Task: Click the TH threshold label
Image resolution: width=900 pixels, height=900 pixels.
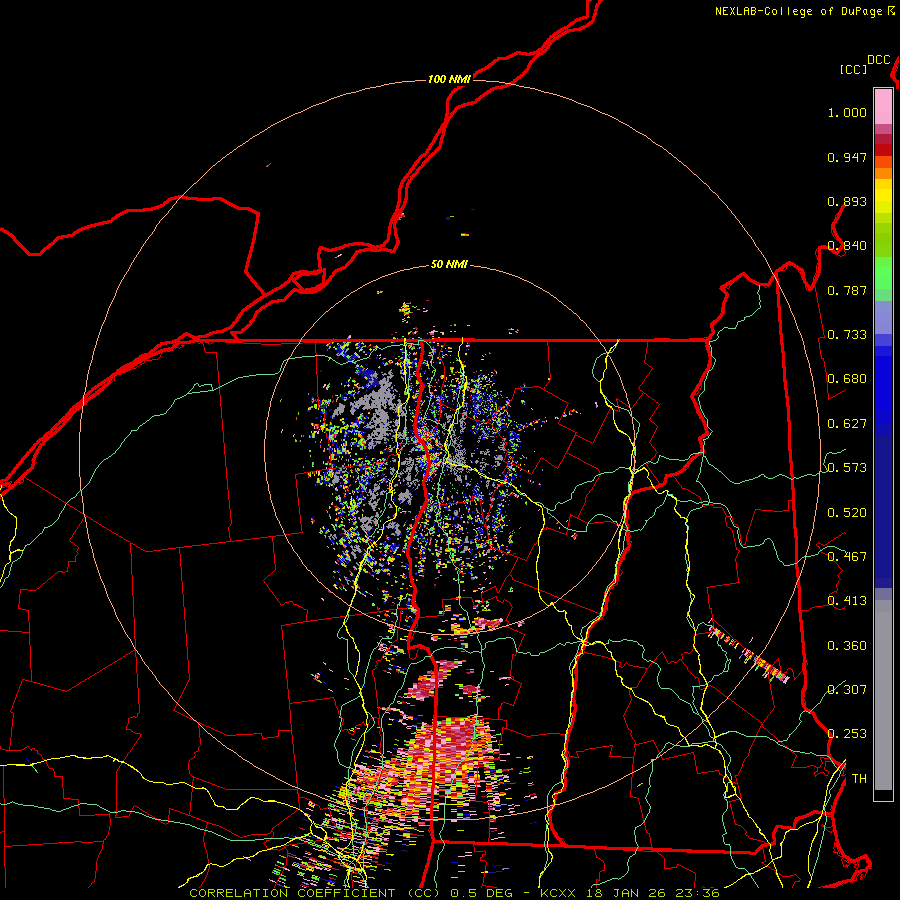Action: tap(859, 779)
